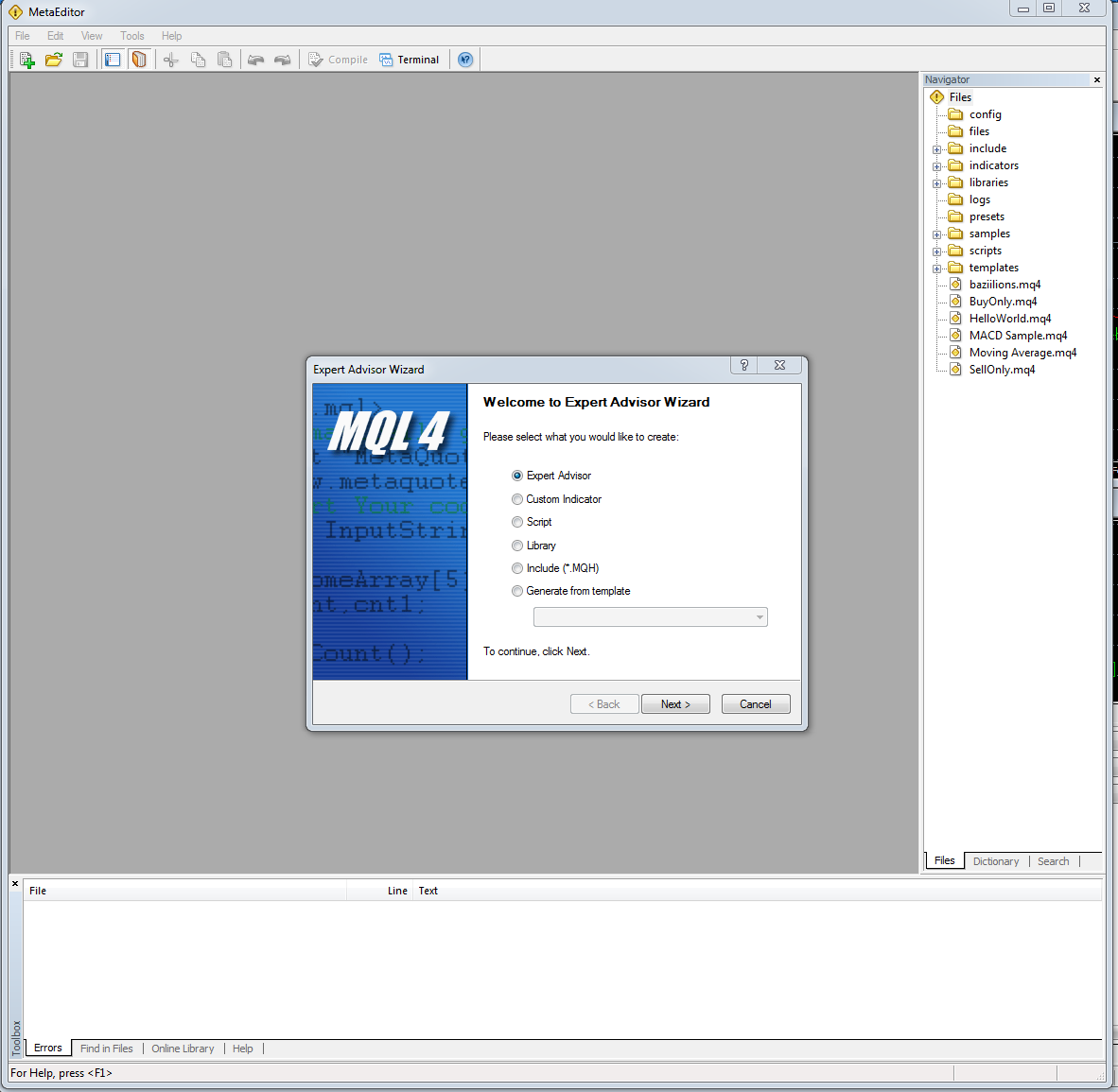Cancel the Expert Advisor Wizard

pos(755,704)
